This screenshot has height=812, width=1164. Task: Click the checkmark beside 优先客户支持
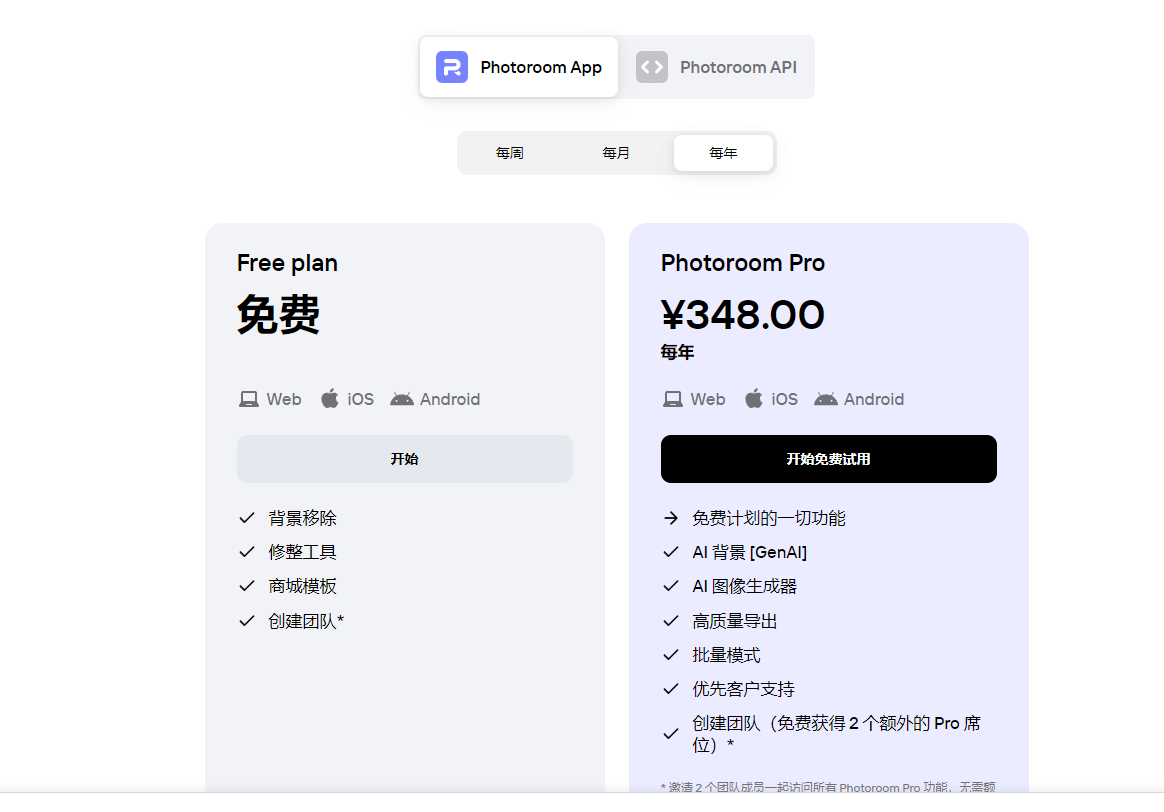[x=671, y=690]
